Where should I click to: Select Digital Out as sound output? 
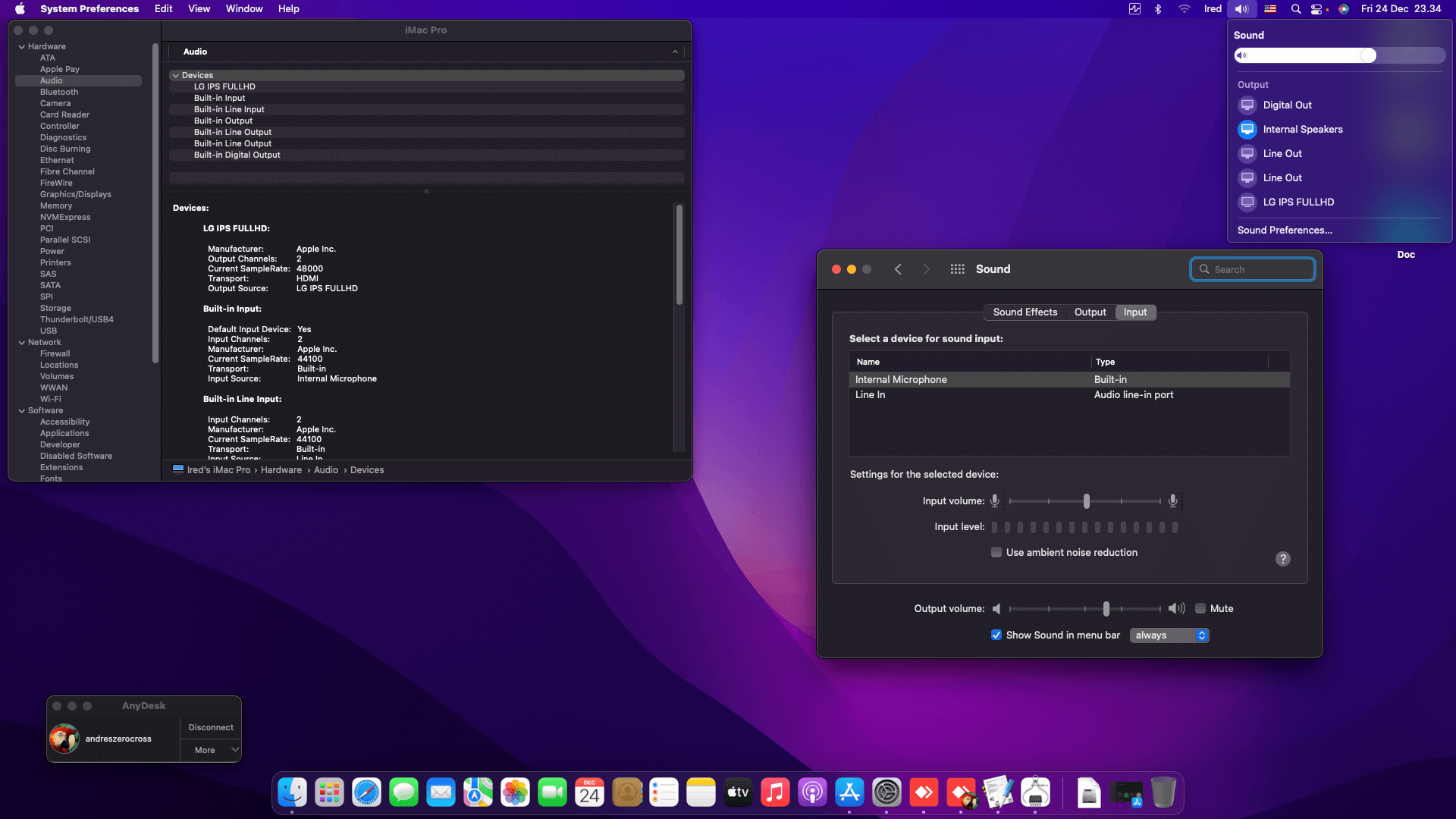(1339, 105)
